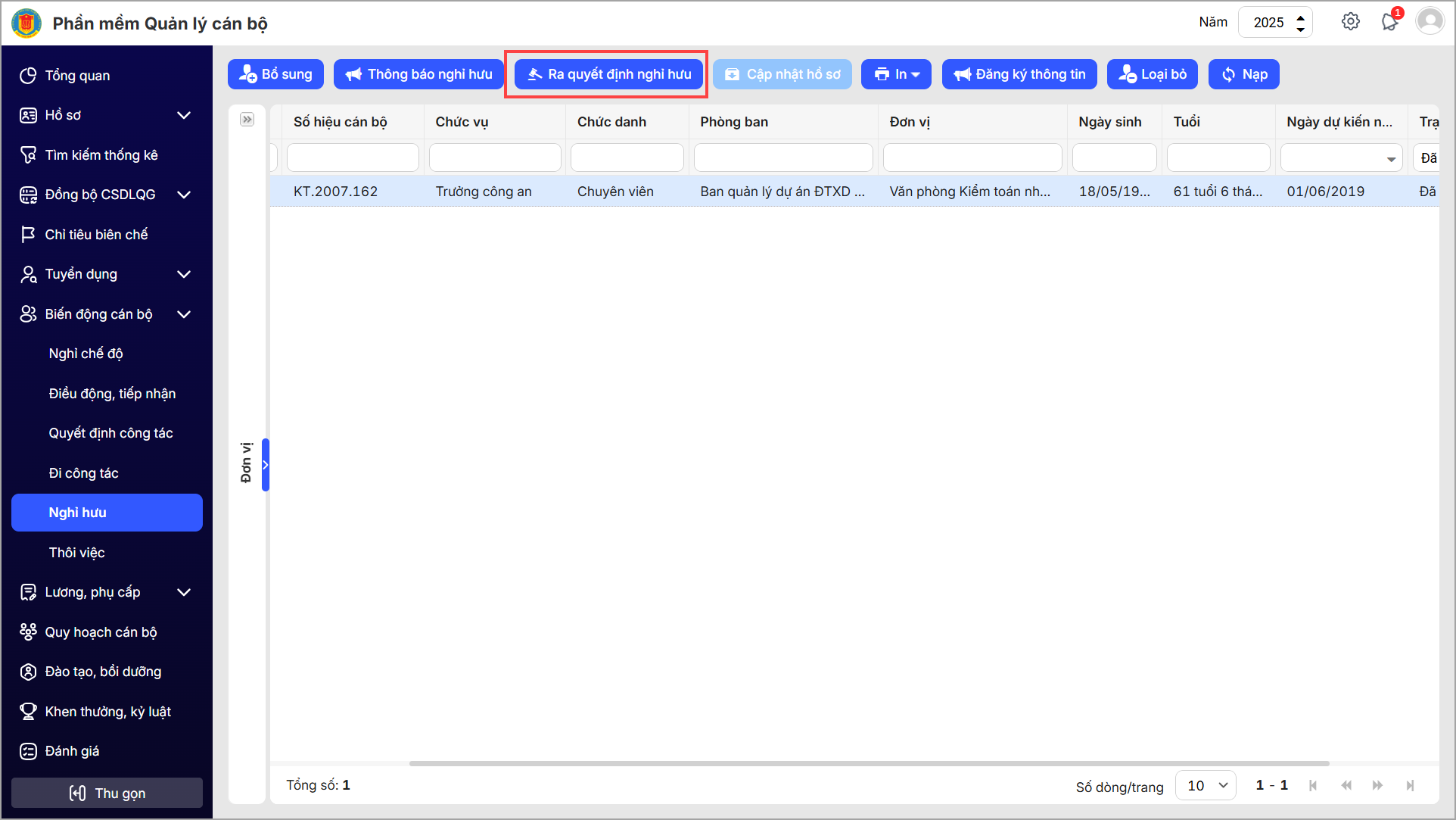Go to last page of results
Screen dimensions: 1456x820
(1410, 785)
